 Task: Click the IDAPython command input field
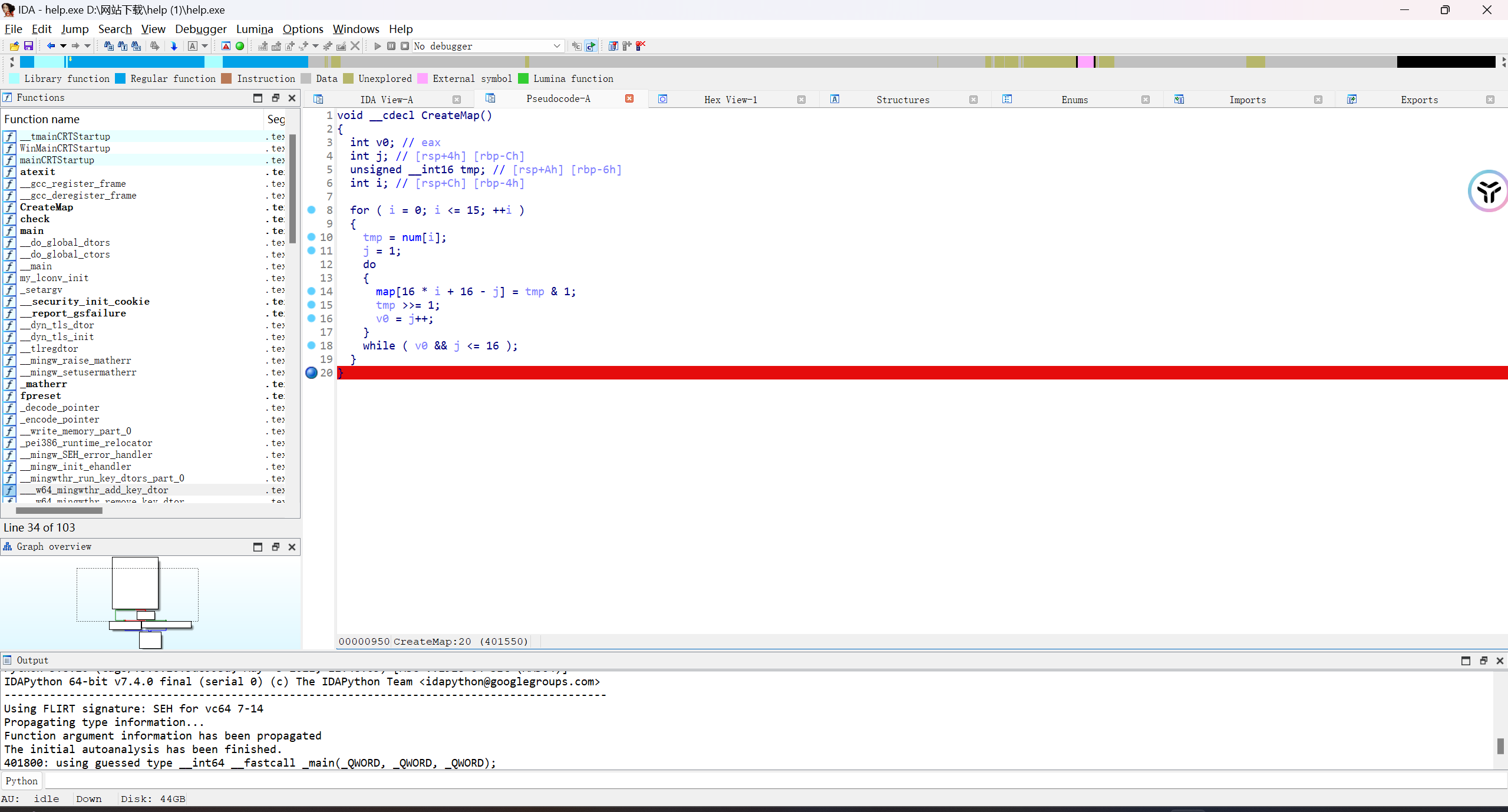tap(766, 781)
